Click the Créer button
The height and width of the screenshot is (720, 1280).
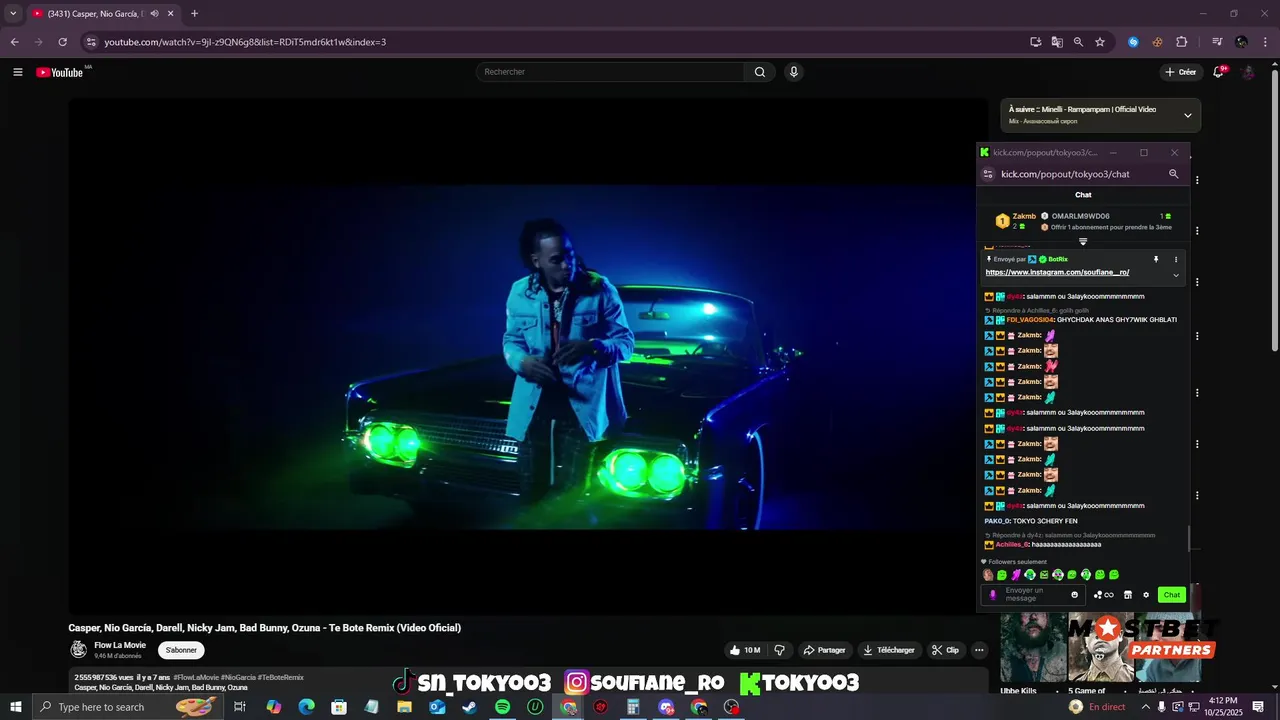(1181, 72)
